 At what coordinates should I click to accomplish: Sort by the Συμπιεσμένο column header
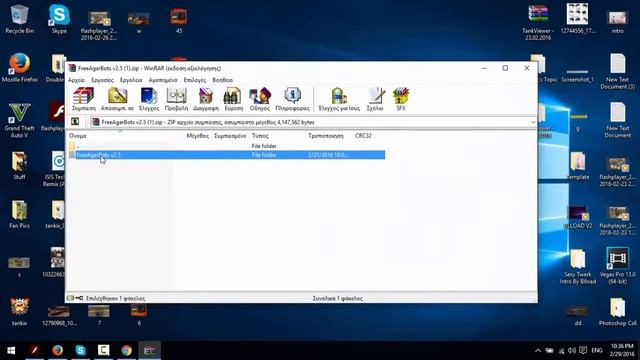tap(230, 136)
